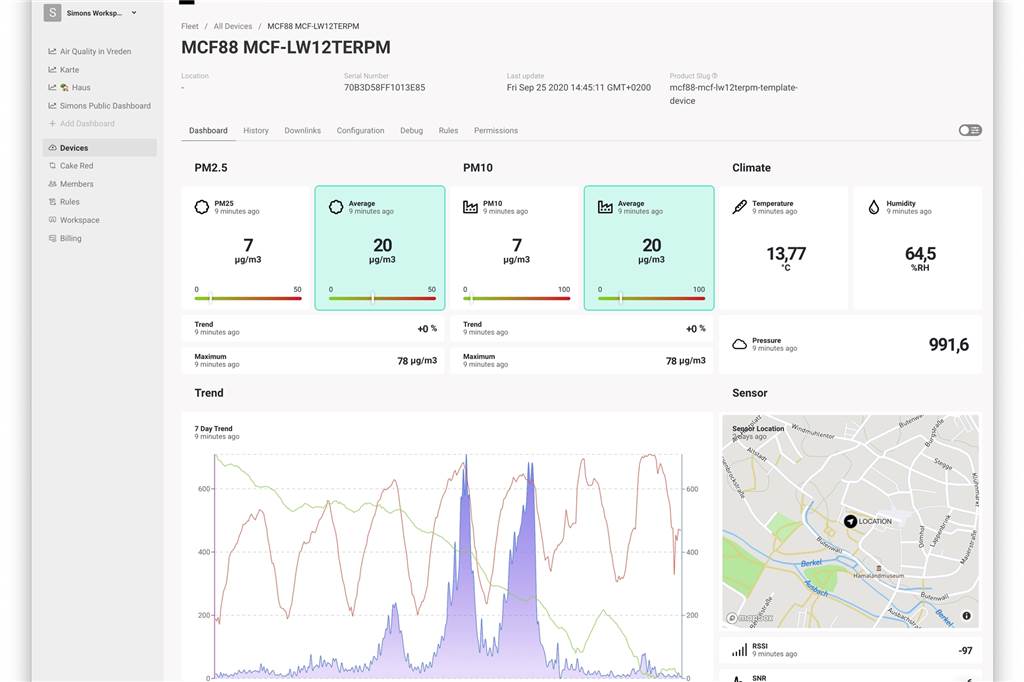Click the LOCATION marker on map
This screenshot has height=682, width=1024.
pyautogui.click(x=850, y=521)
